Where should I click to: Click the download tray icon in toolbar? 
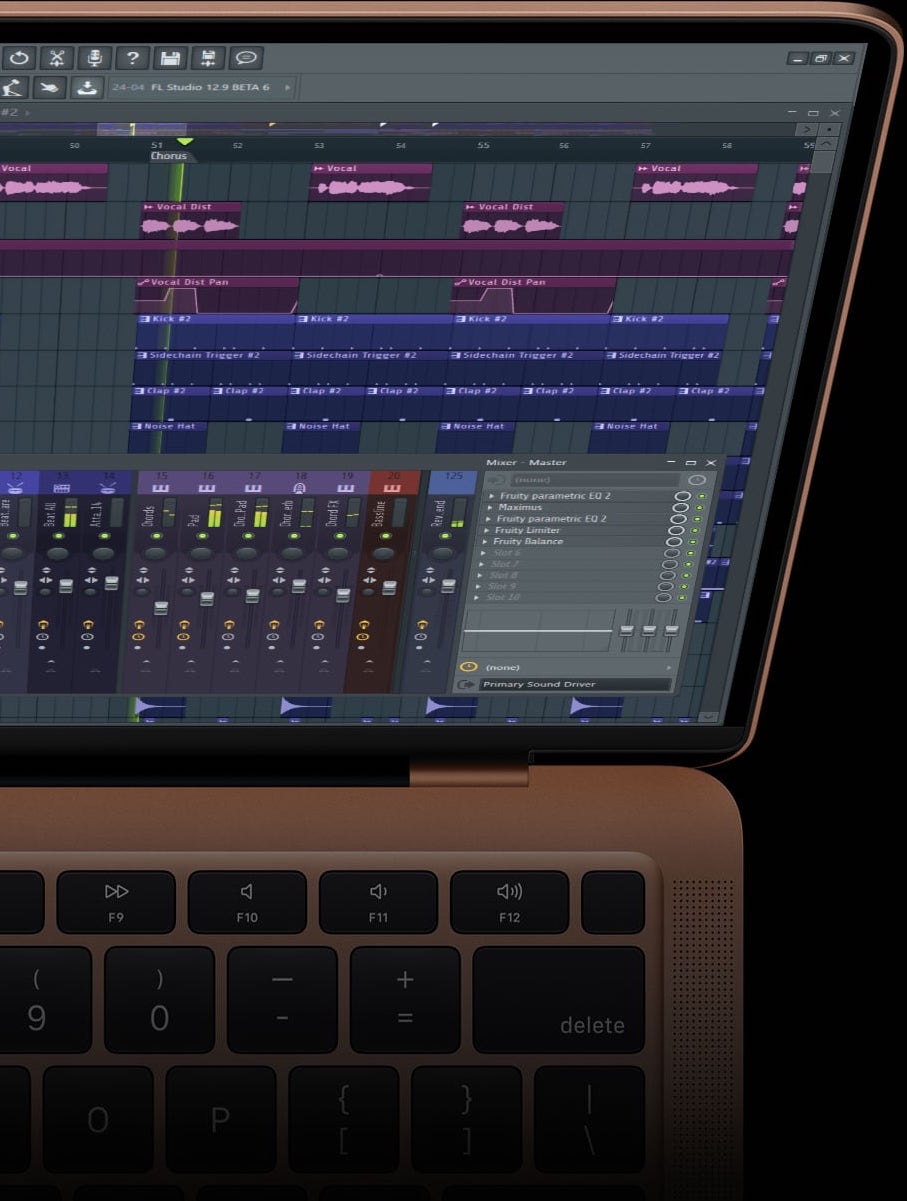click(x=87, y=87)
